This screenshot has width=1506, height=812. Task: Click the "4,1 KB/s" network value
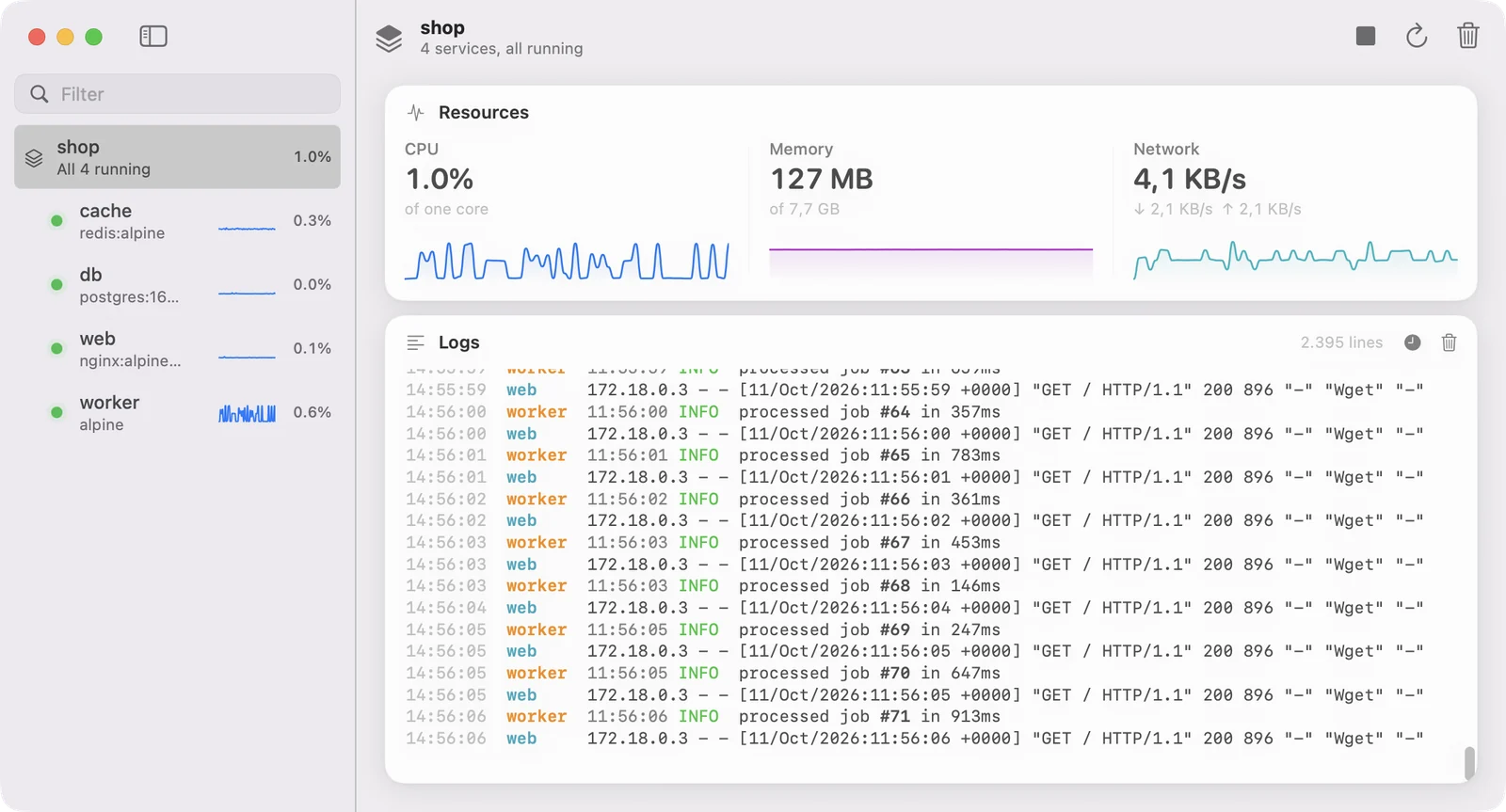tap(1190, 179)
